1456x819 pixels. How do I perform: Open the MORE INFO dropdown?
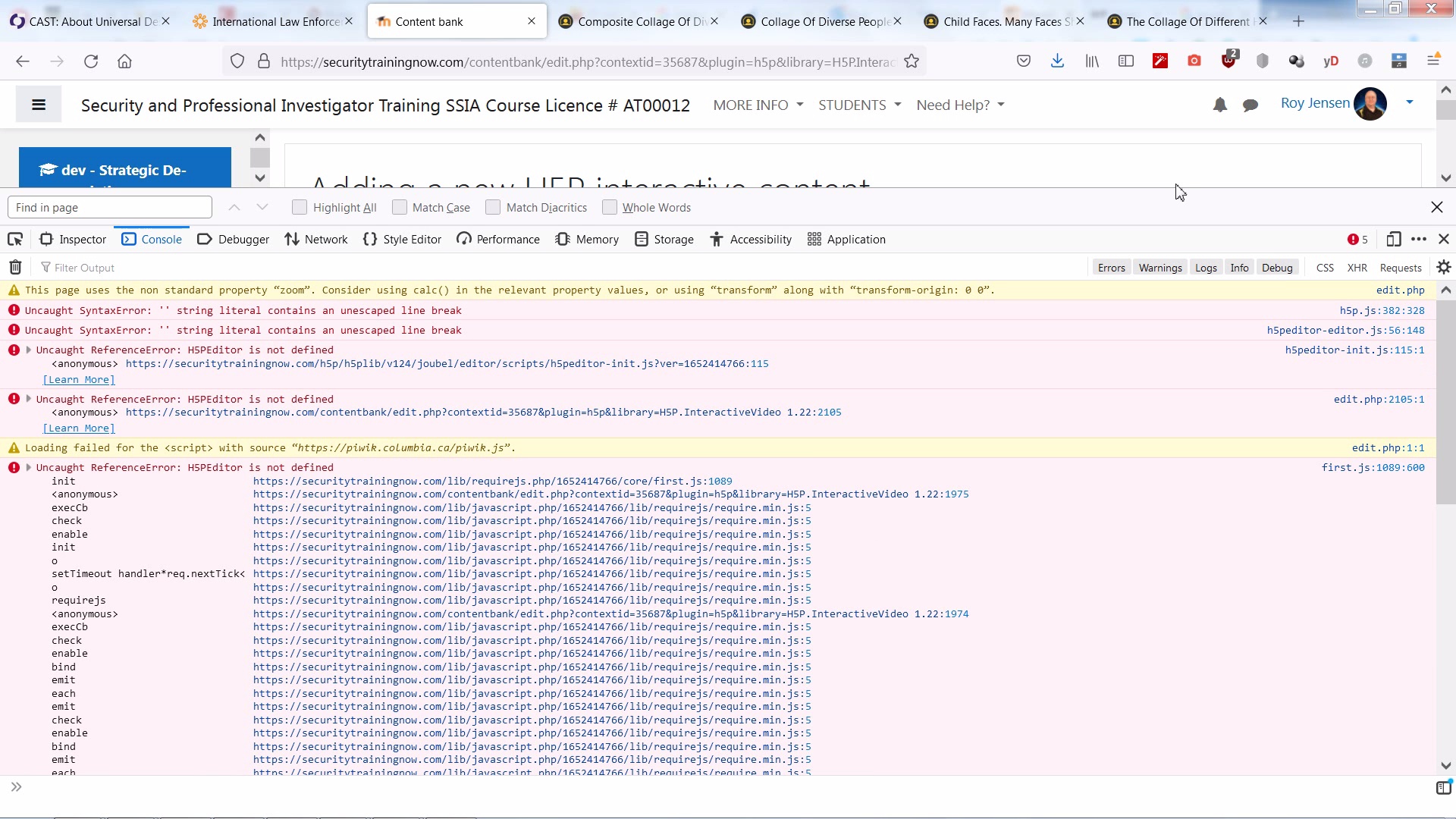[x=758, y=105]
